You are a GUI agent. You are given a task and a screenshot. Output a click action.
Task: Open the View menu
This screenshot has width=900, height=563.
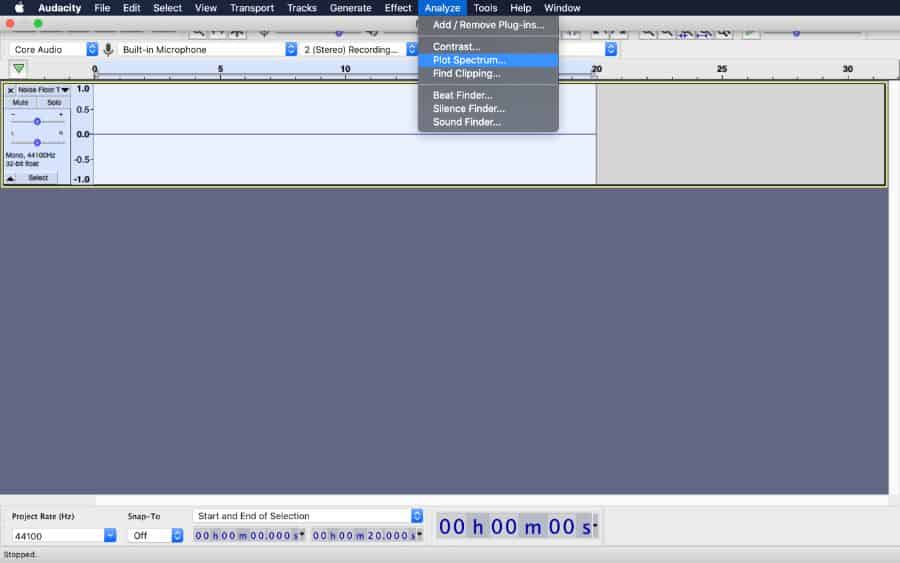pos(205,8)
